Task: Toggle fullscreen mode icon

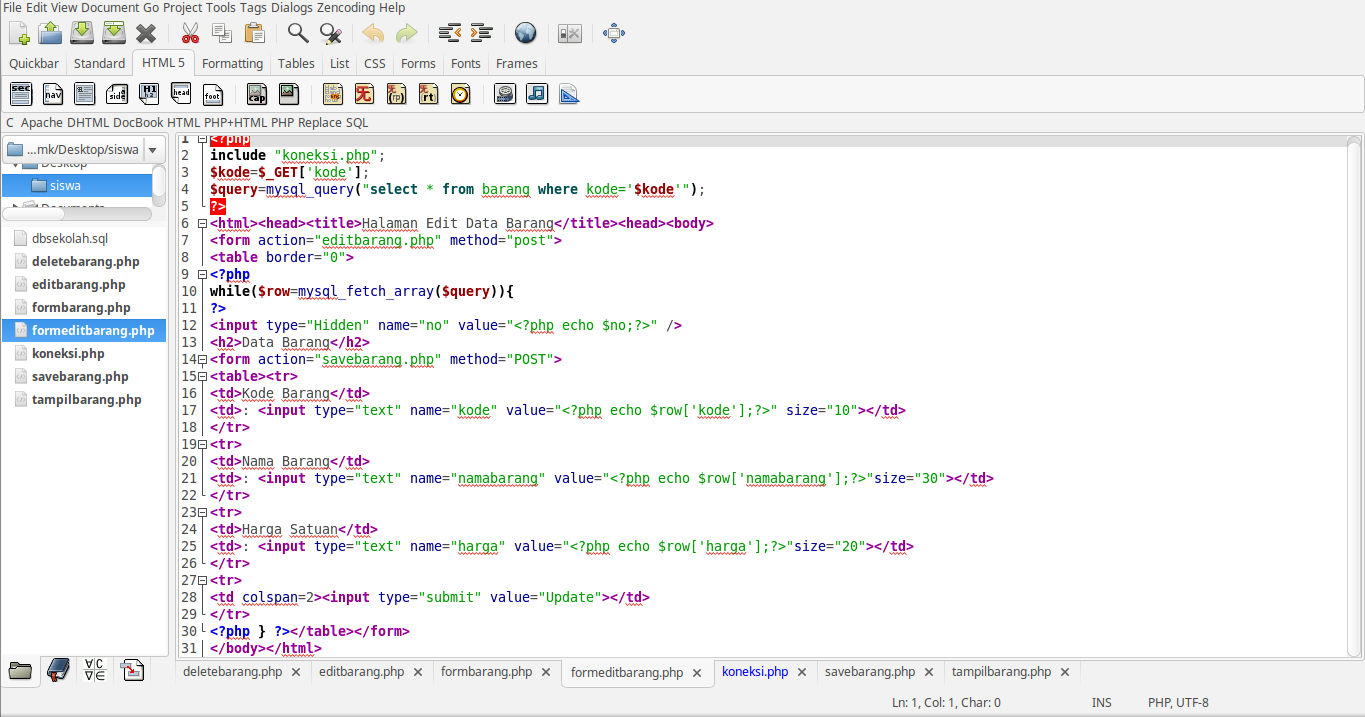Action: pos(614,33)
